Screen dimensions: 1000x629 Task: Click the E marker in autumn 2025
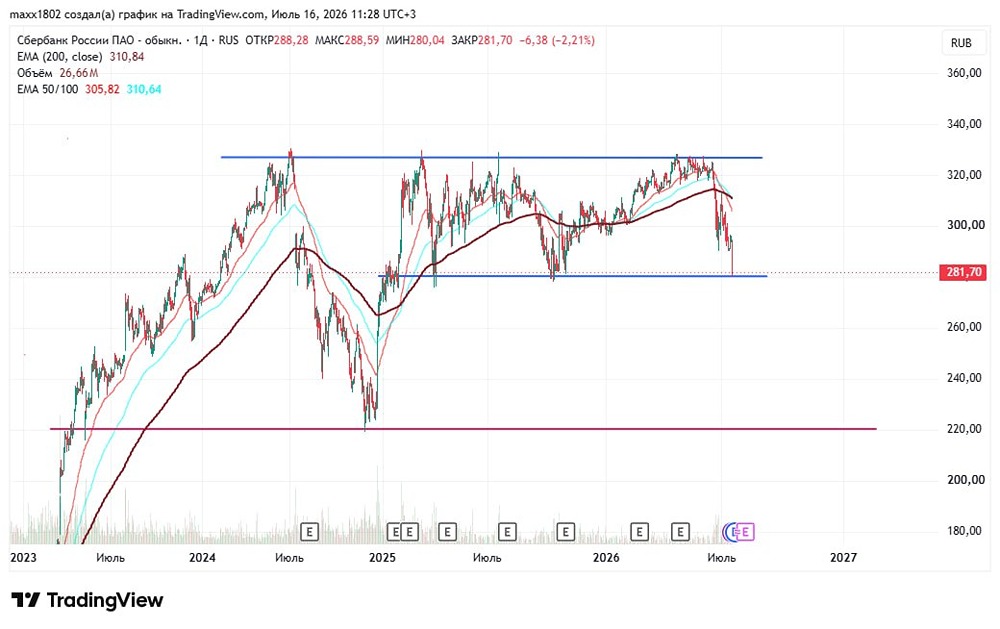565,531
